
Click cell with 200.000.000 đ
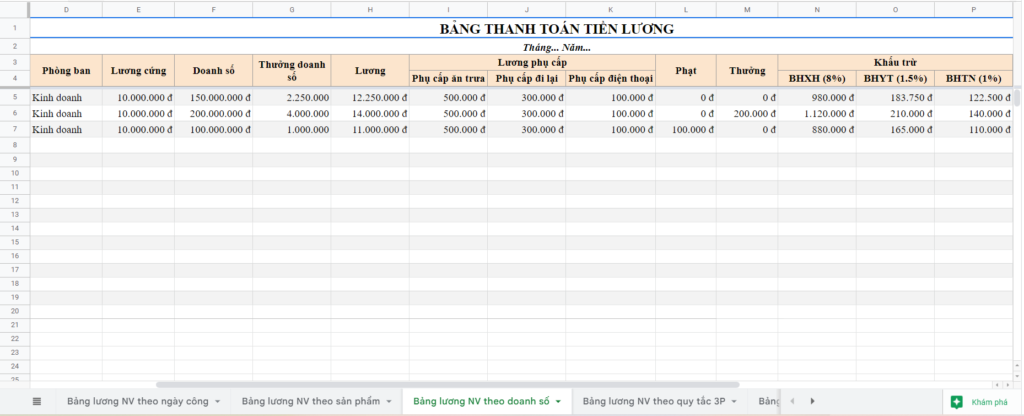point(214,114)
